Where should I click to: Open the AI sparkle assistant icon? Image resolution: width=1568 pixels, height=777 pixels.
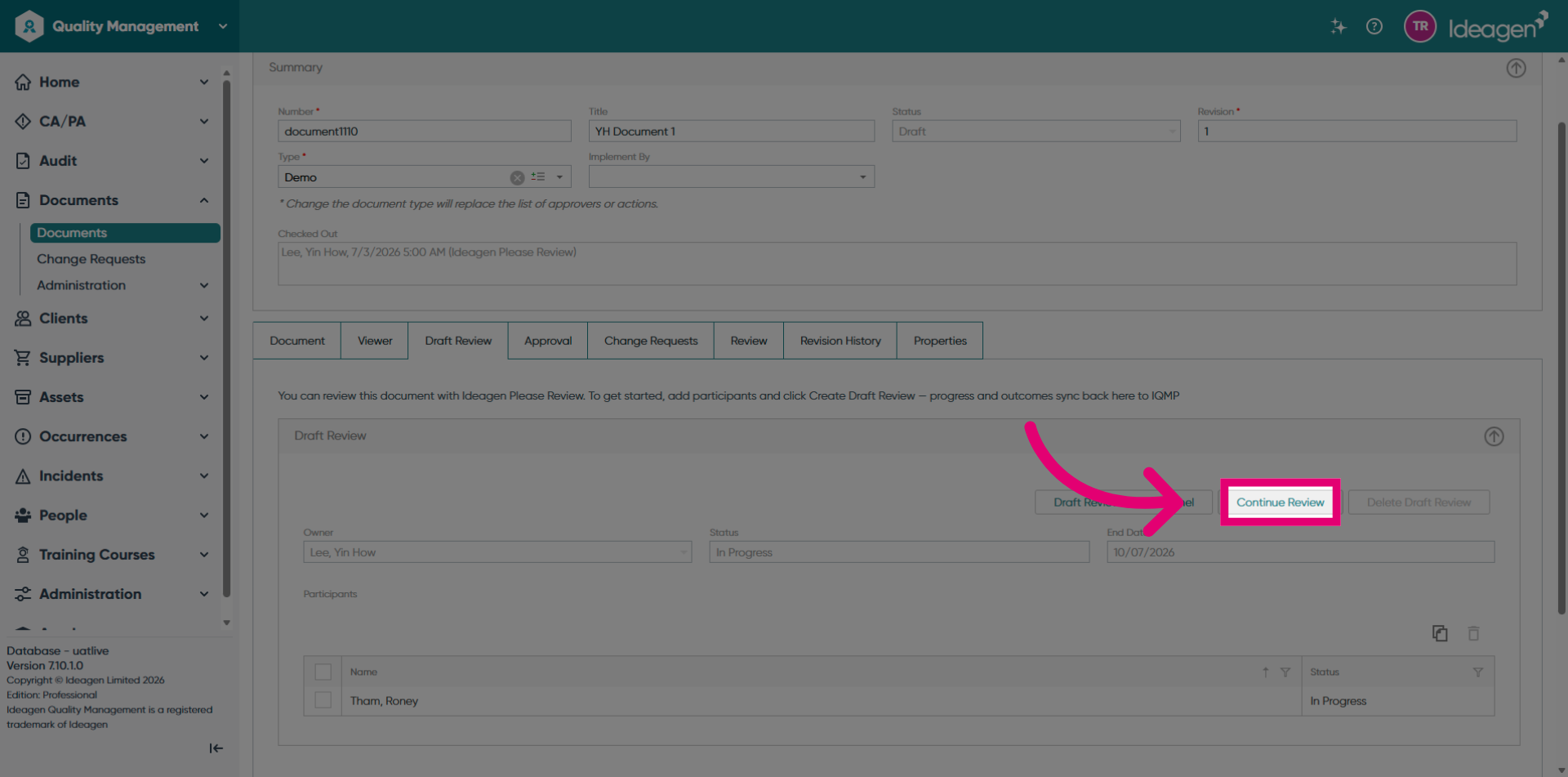click(1338, 26)
